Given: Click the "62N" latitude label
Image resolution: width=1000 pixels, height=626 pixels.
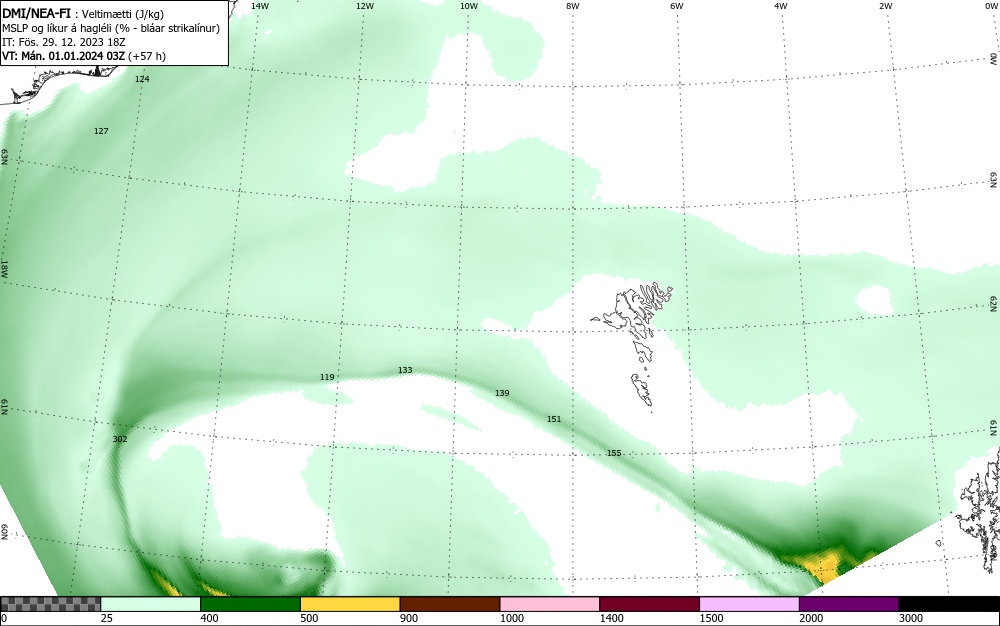Looking at the screenshot, I should point(994,305).
